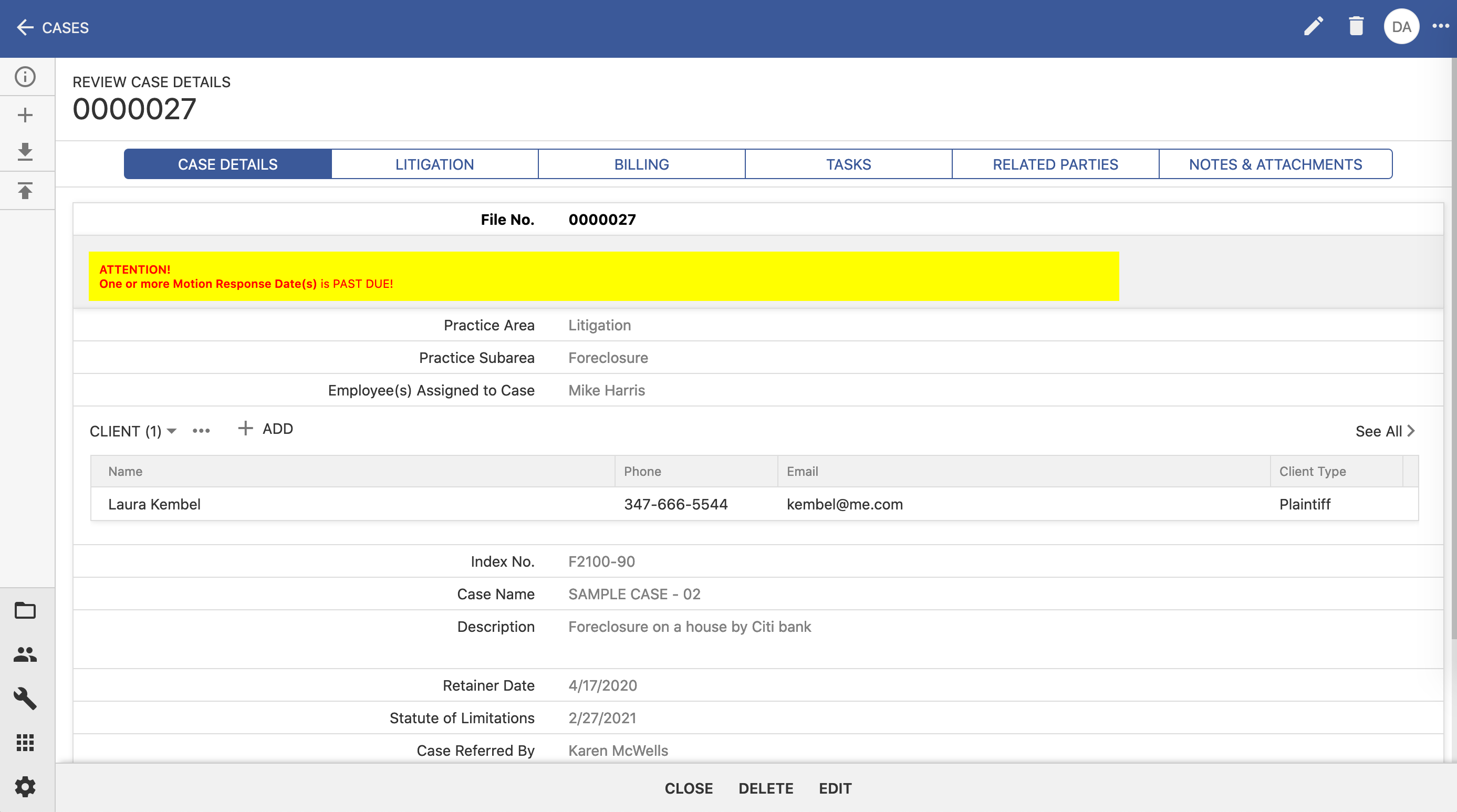Click the CLOSE button at bottom
The height and width of the screenshot is (812, 1457).
(689, 788)
